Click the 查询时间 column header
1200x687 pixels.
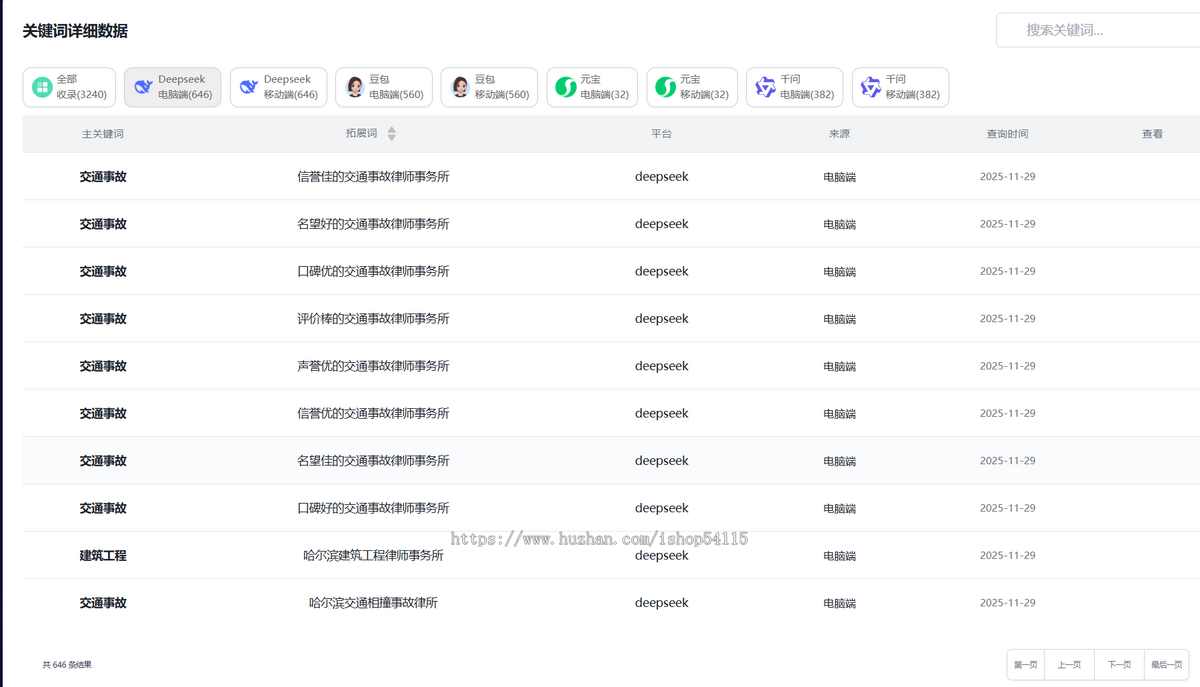(1007, 134)
